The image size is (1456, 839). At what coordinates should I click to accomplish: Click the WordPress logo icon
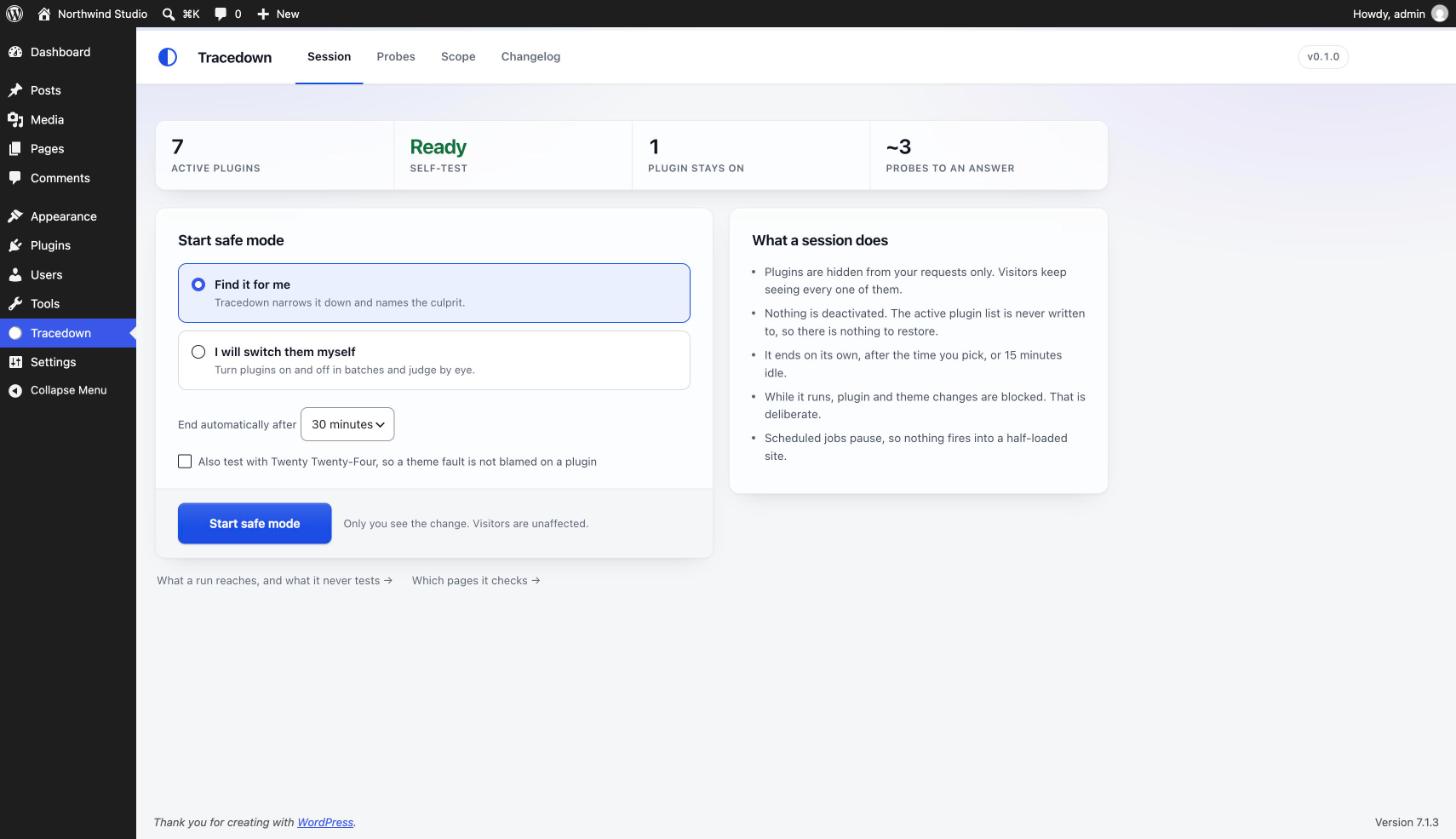click(15, 14)
